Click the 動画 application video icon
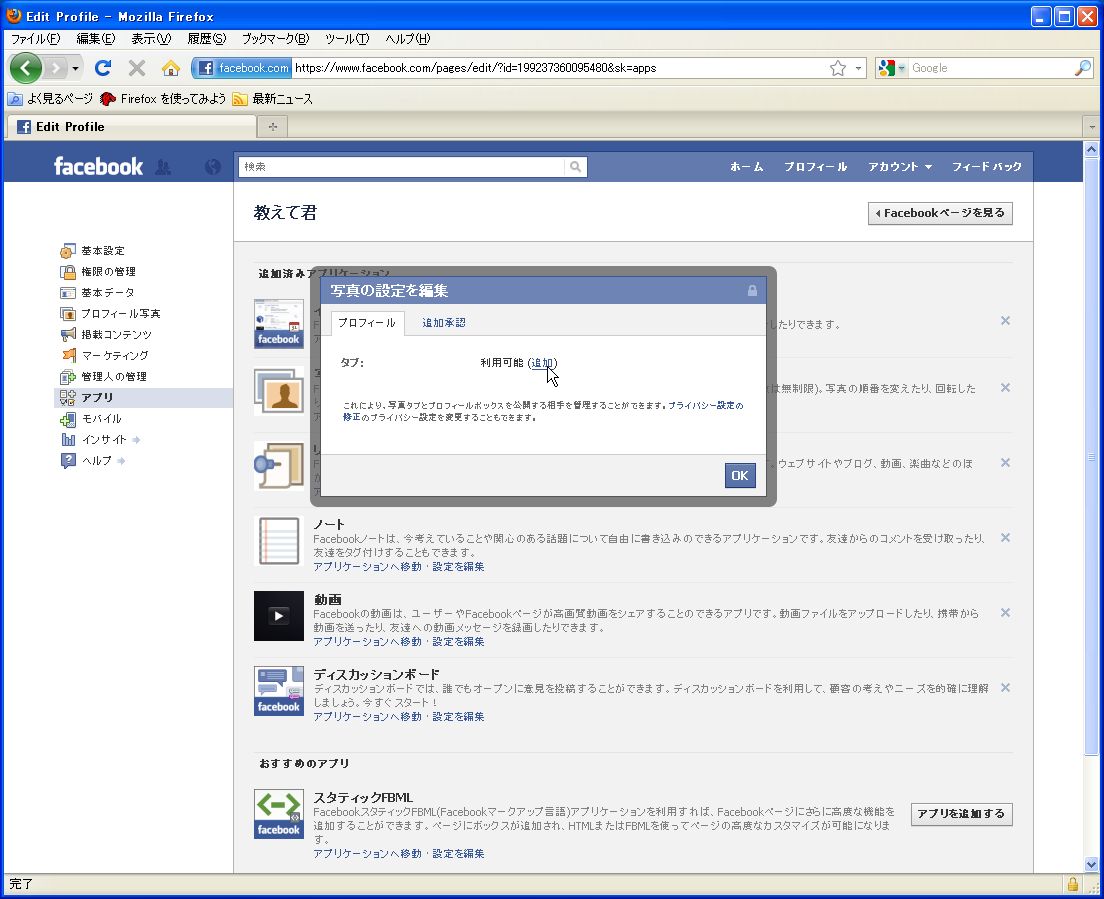 pyautogui.click(x=279, y=616)
